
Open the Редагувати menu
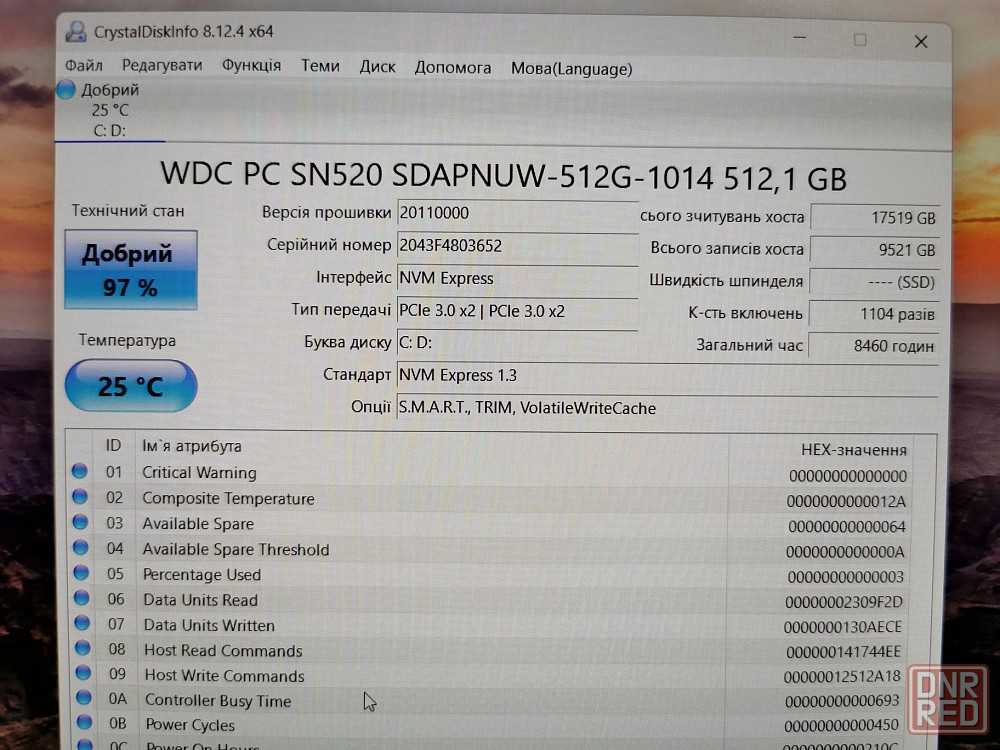[x=162, y=65]
